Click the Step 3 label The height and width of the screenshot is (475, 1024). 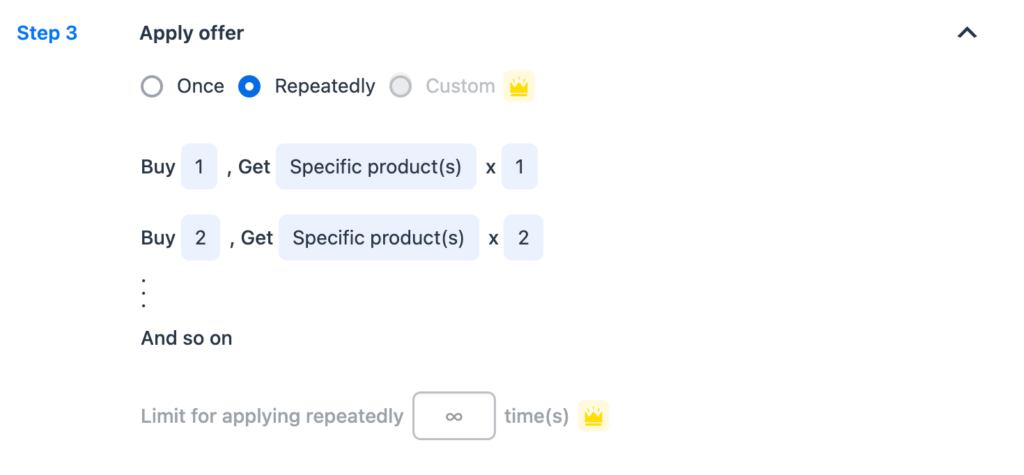[x=47, y=33]
